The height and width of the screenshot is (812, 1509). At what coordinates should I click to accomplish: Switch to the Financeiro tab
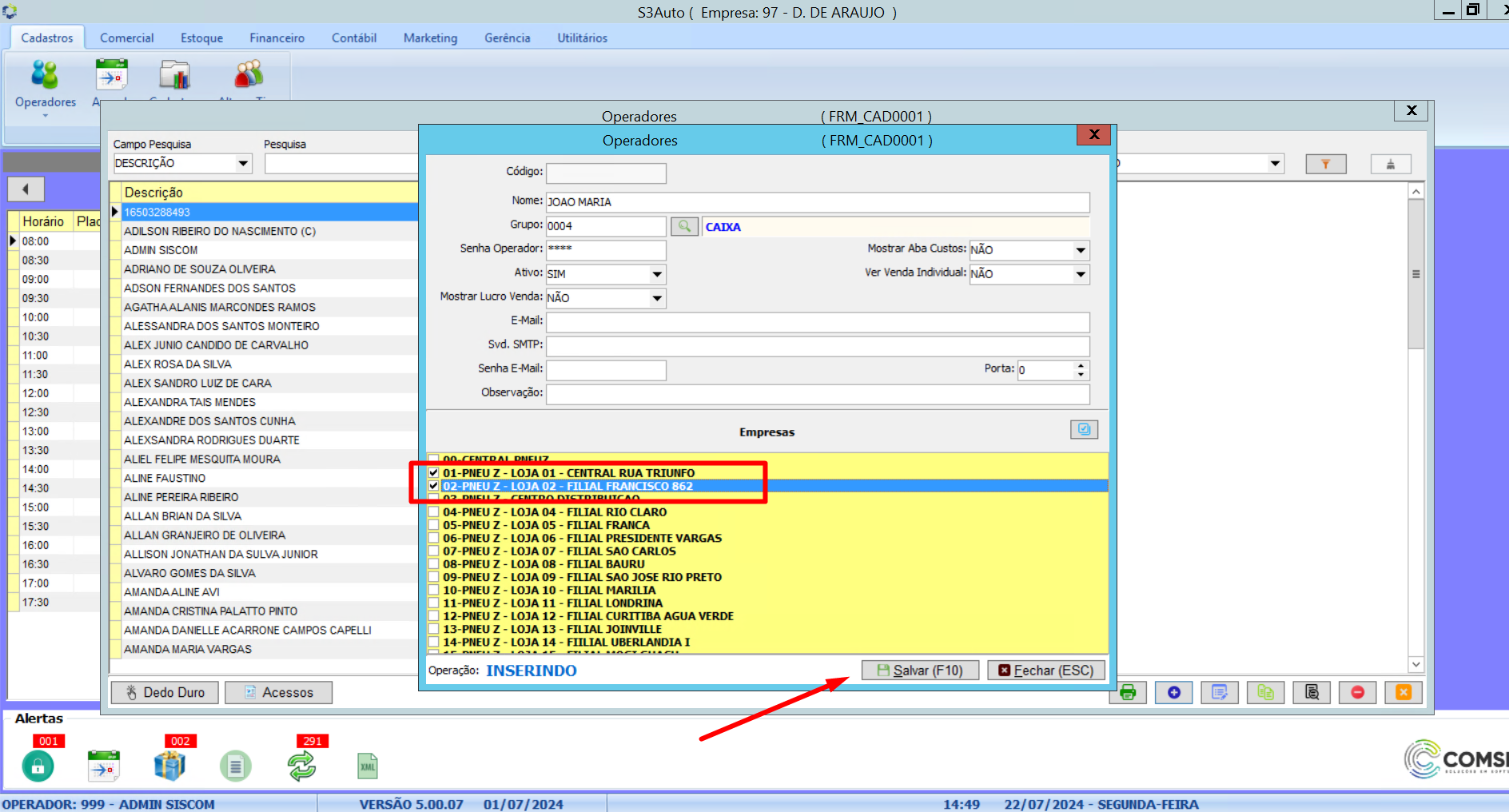click(x=277, y=38)
